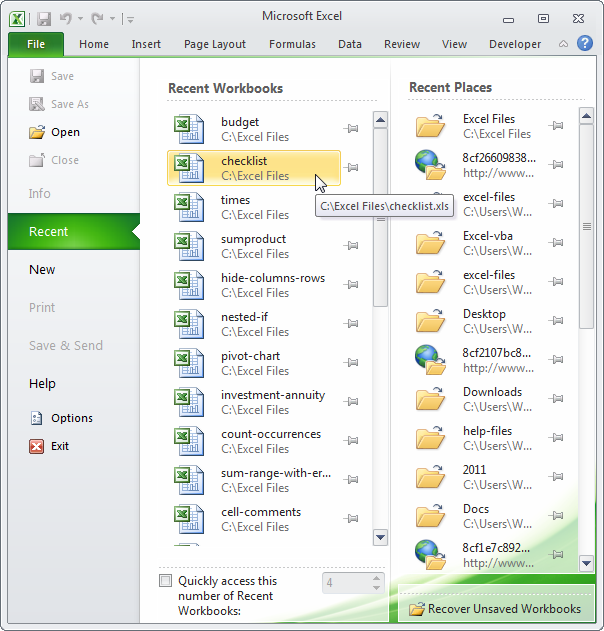This screenshot has height=631, width=604.
Task: Click Exit to quit Excel
Action: tap(49, 446)
